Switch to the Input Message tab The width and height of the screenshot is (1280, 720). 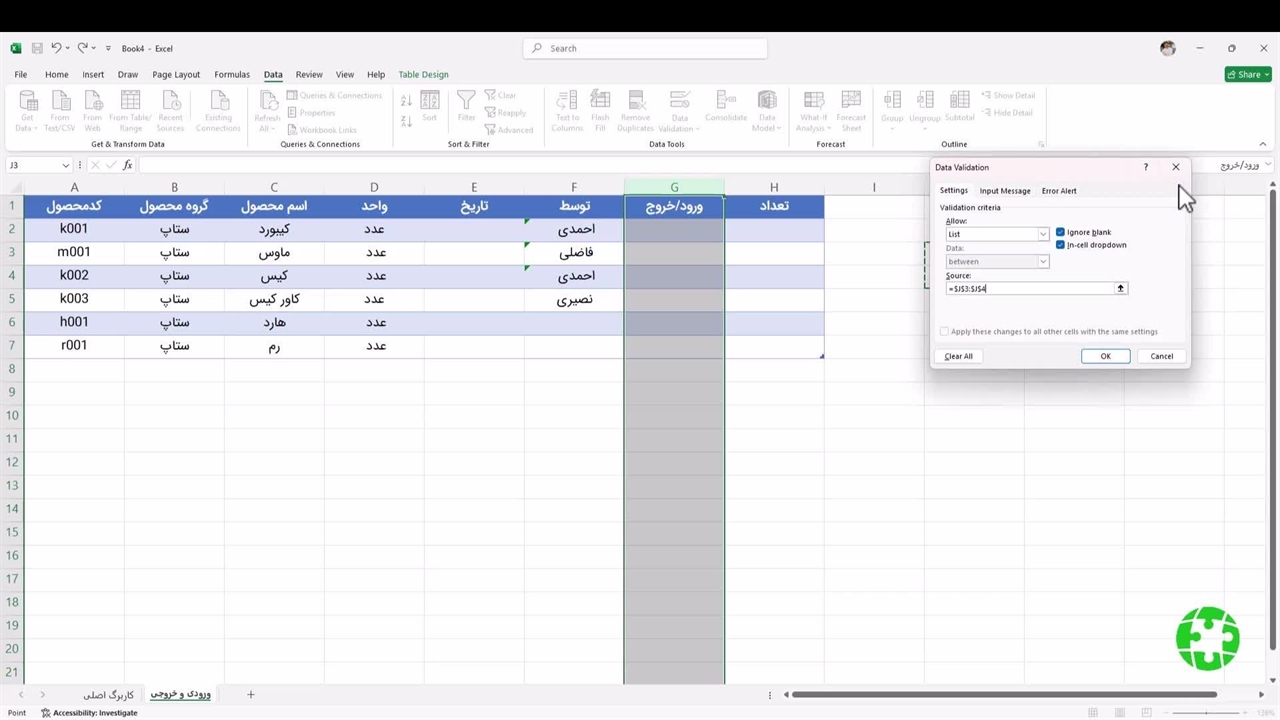[1004, 191]
